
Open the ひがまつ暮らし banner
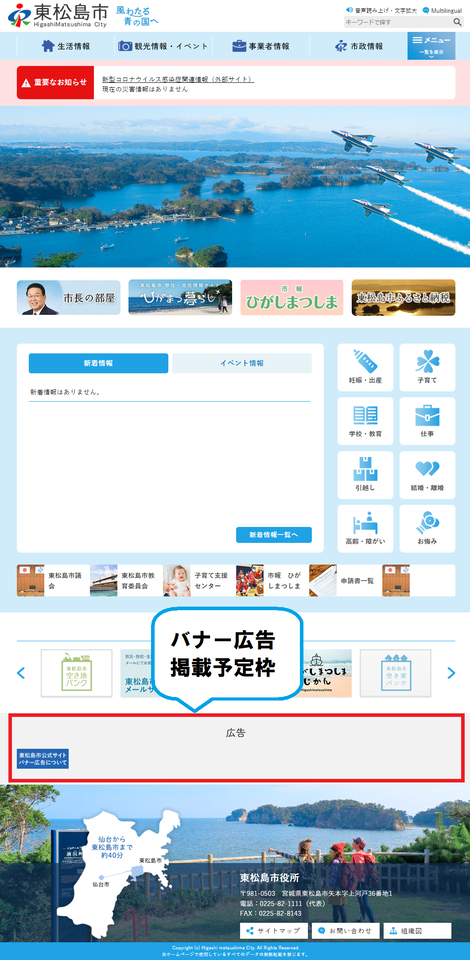click(x=180, y=298)
